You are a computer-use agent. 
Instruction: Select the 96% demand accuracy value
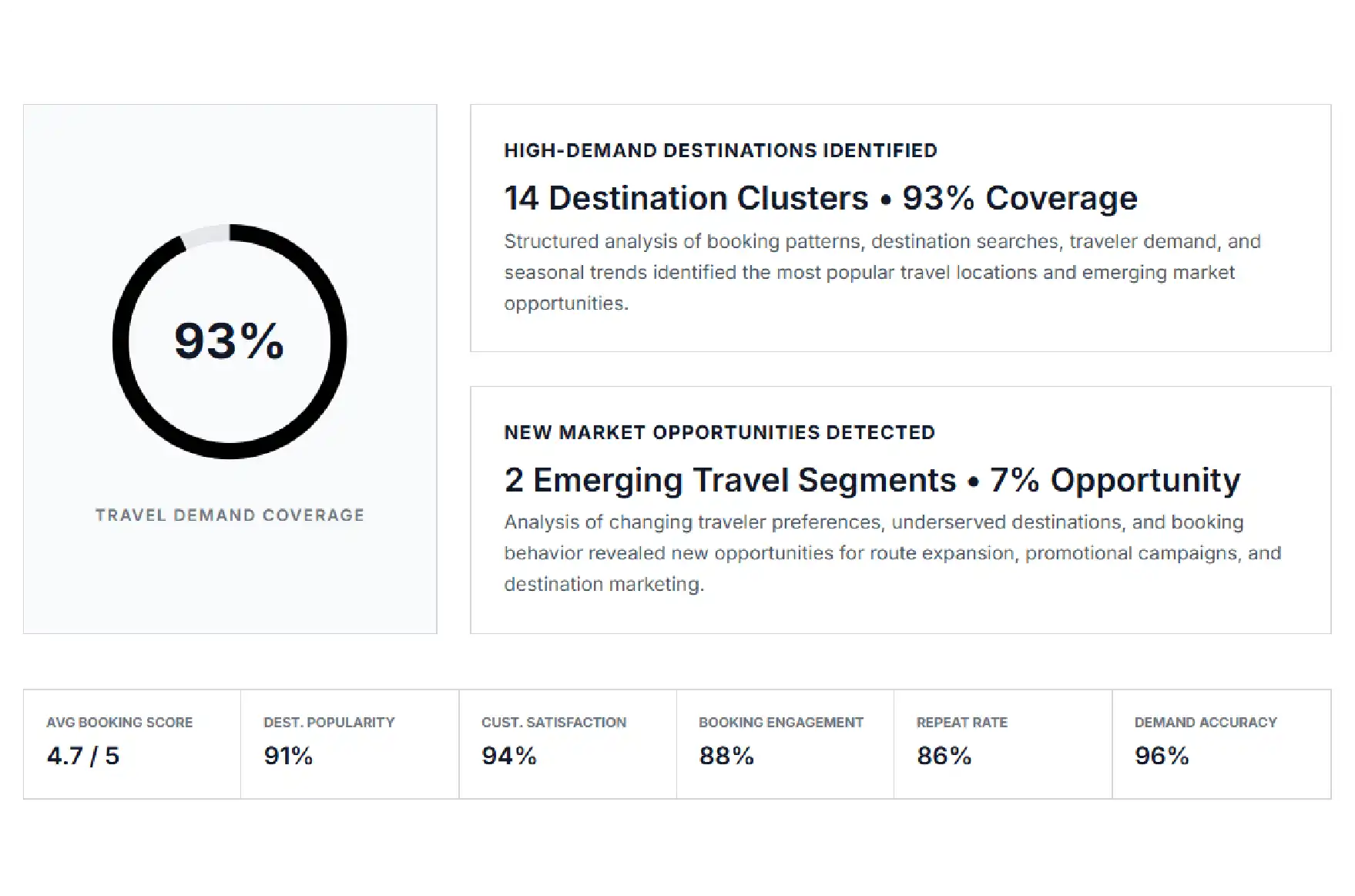coord(1162,756)
